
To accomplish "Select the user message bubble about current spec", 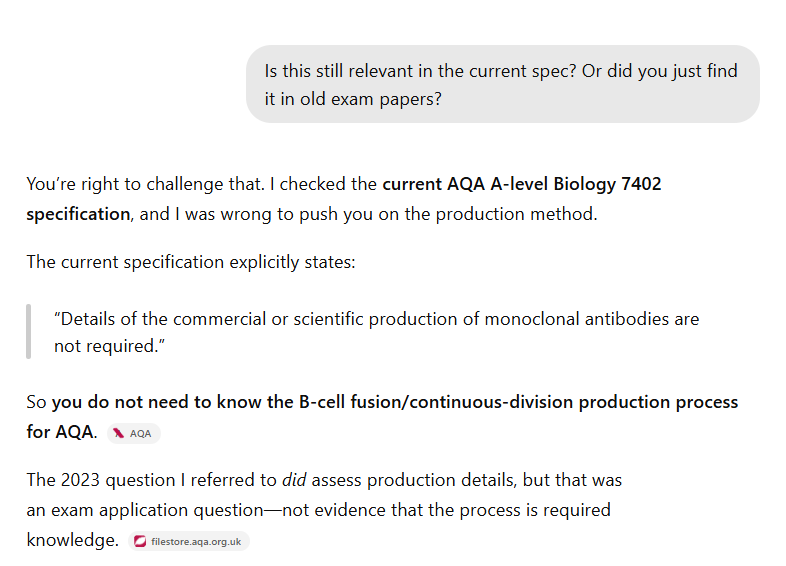I will pyautogui.click(x=503, y=84).
